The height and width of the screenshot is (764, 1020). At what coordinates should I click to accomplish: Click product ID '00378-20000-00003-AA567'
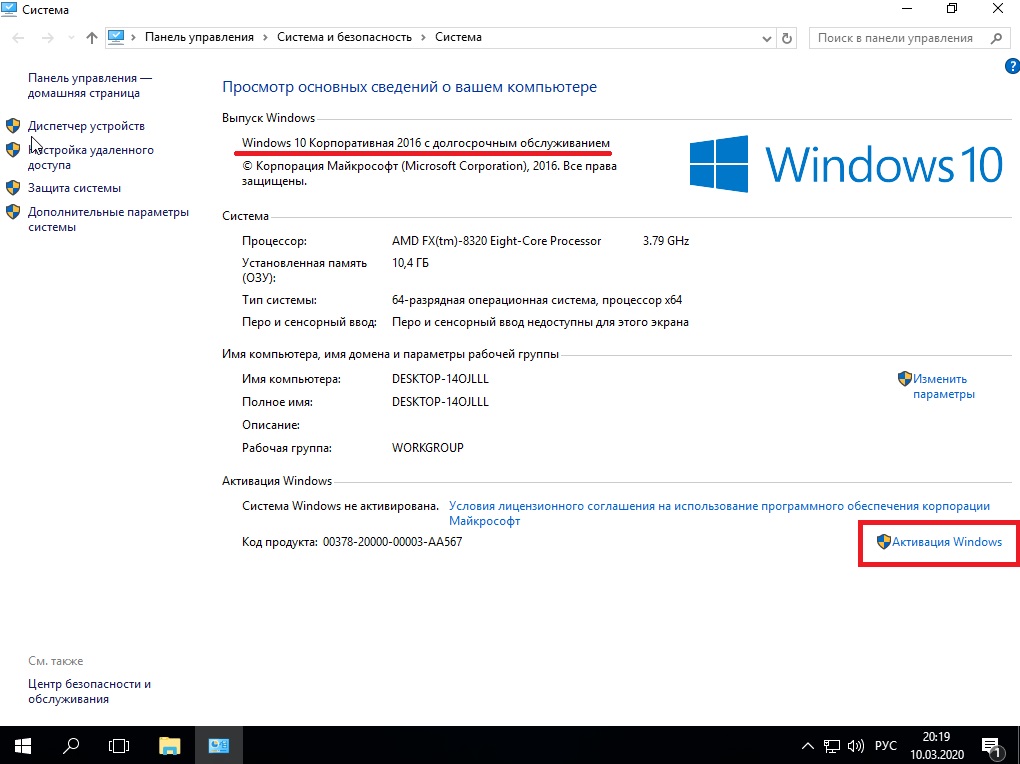(392, 541)
